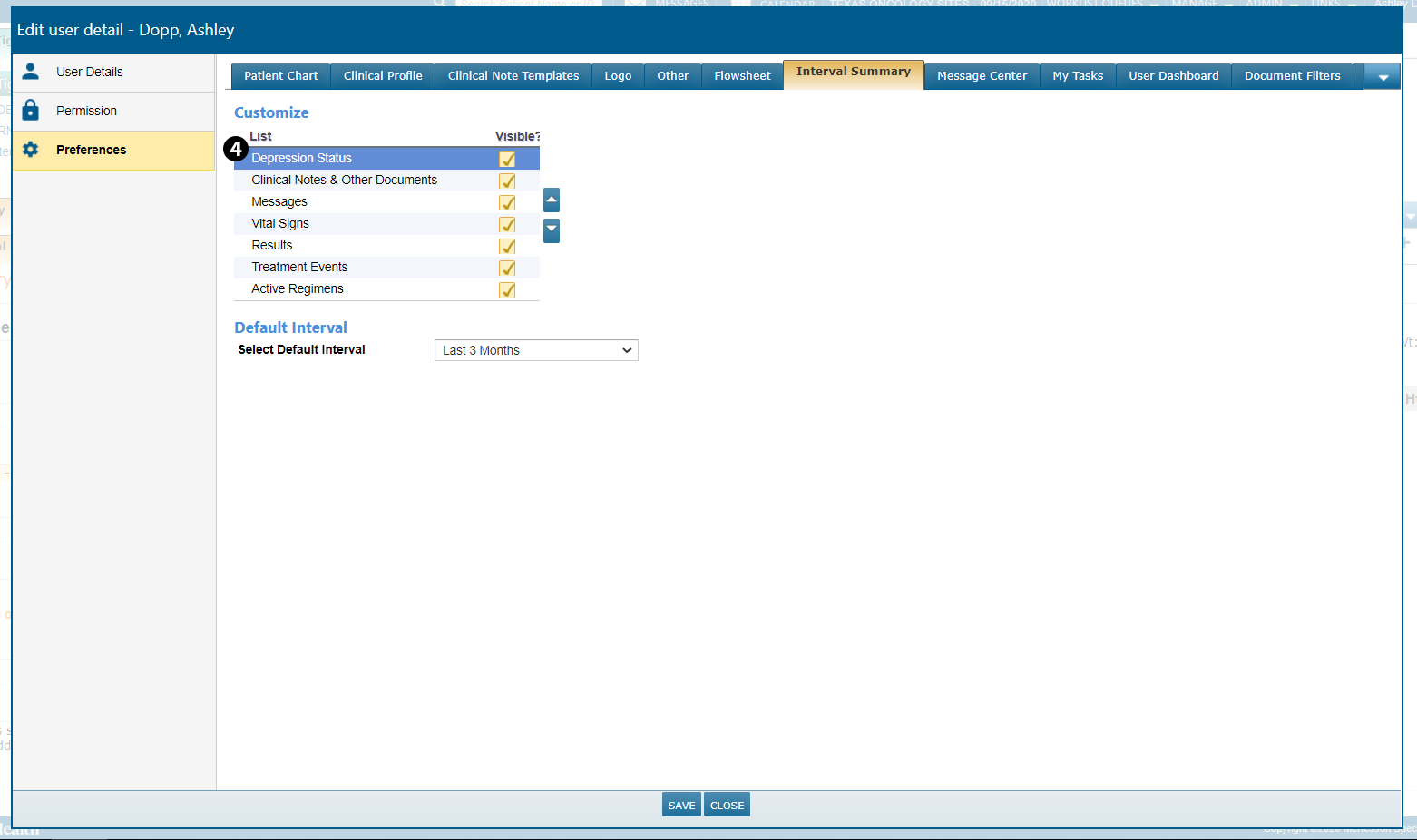The image size is (1417, 840).
Task: Open the Document Filters tab
Action: (1292, 76)
